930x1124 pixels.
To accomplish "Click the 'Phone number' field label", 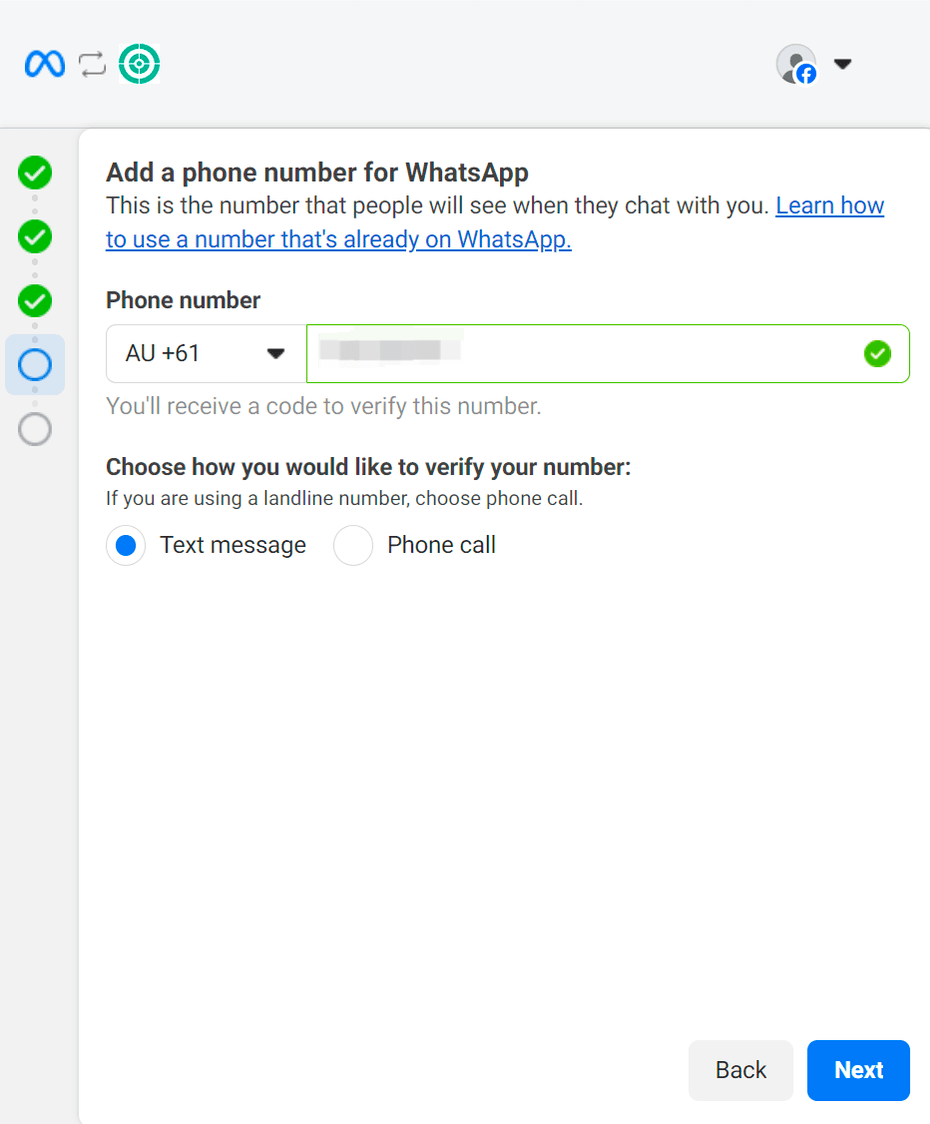I will 183,300.
